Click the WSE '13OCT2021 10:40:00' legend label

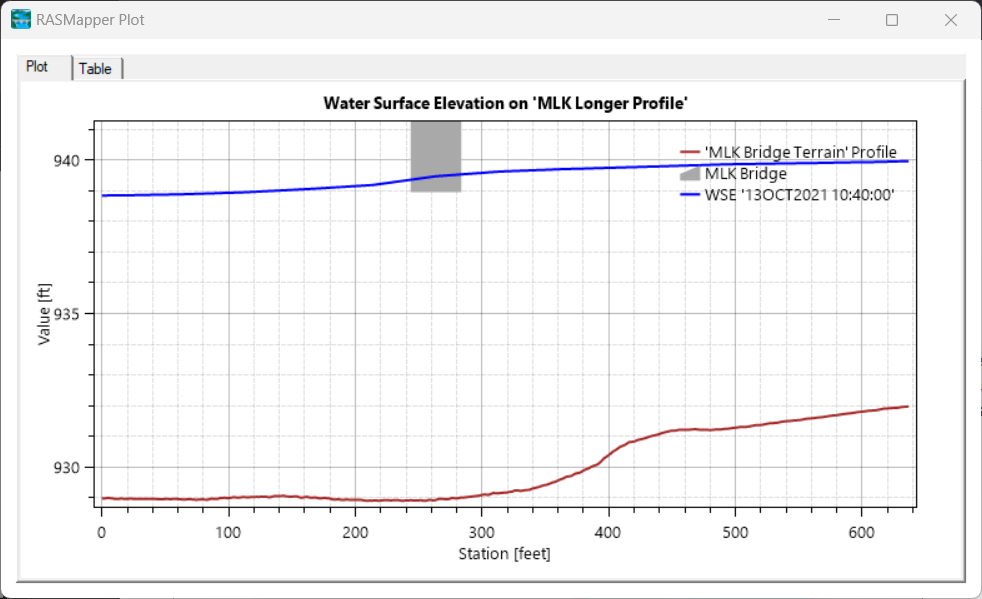click(x=799, y=195)
